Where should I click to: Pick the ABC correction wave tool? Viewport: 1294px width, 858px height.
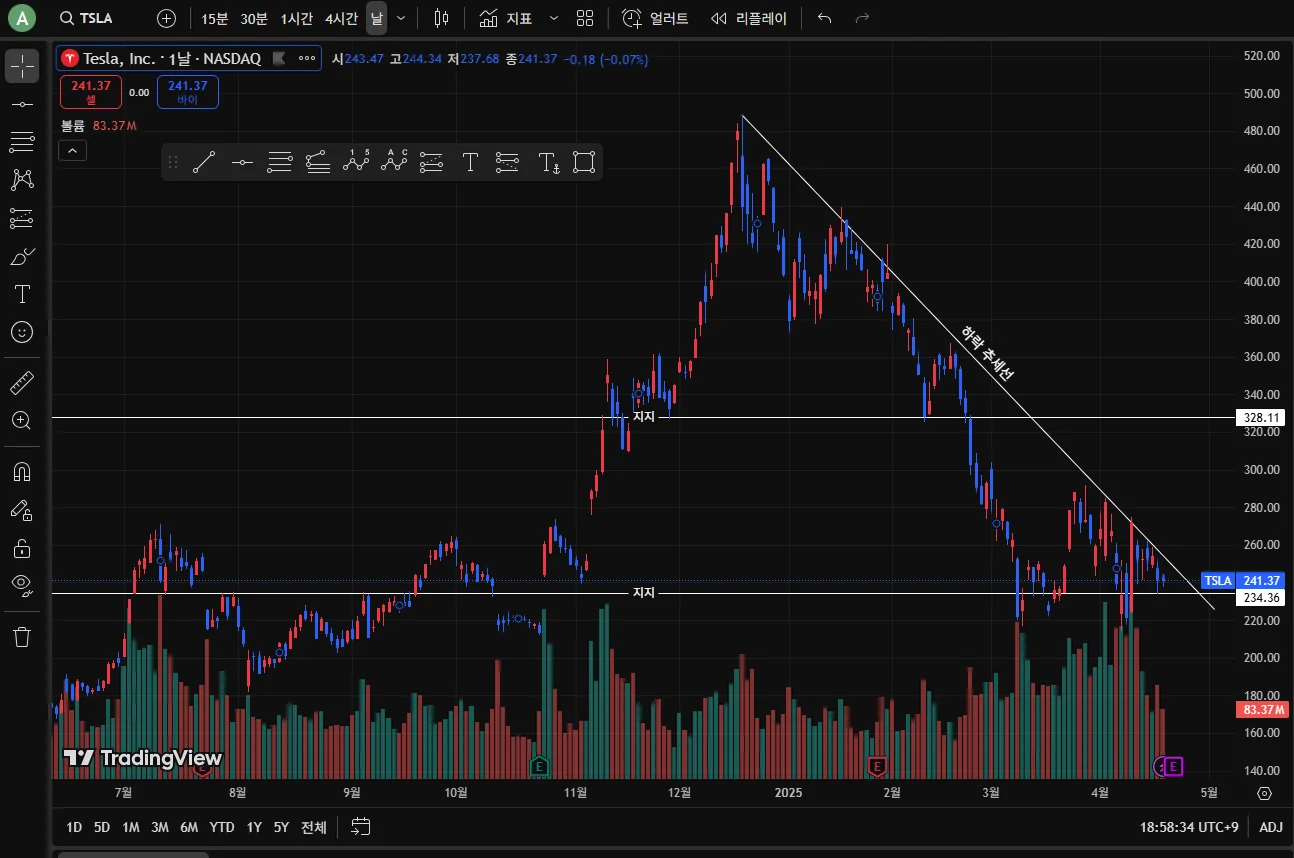pos(394,162)
